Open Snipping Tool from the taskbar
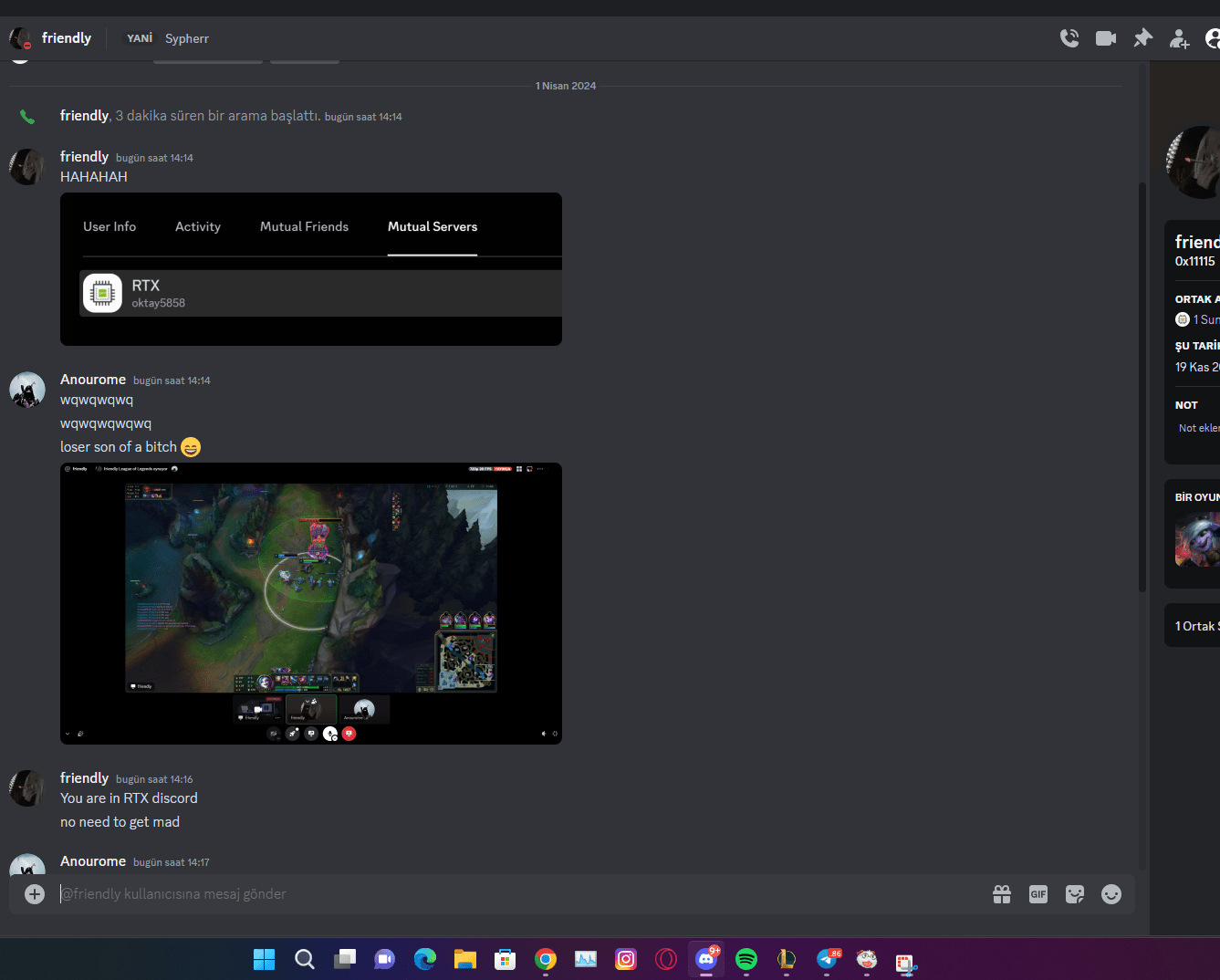The height and width of the screenshot is (980, 1220). [x=905, y=964]
